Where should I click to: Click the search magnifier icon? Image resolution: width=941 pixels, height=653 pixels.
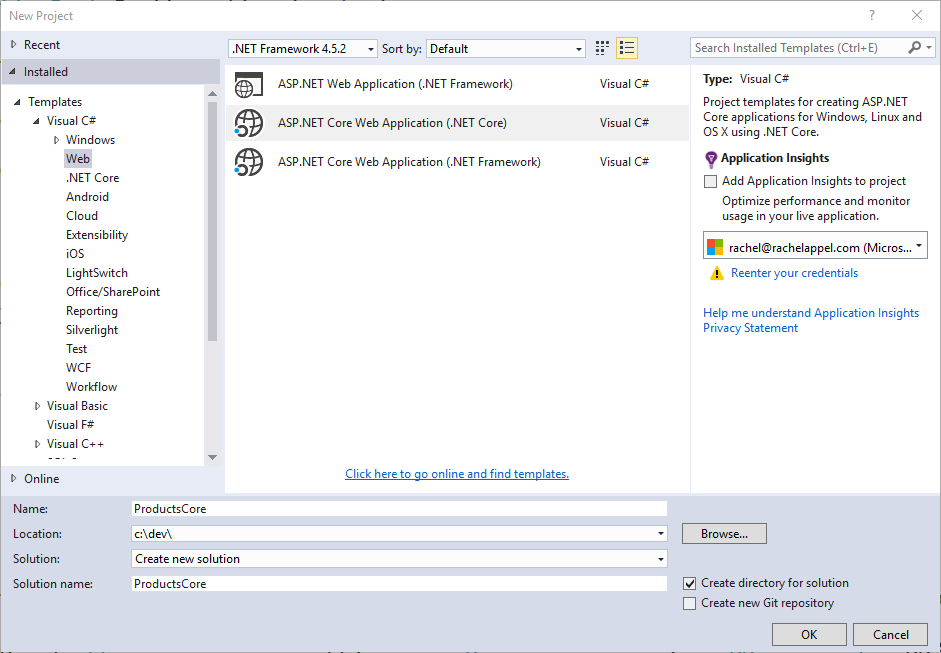click(x=915, y=47)
